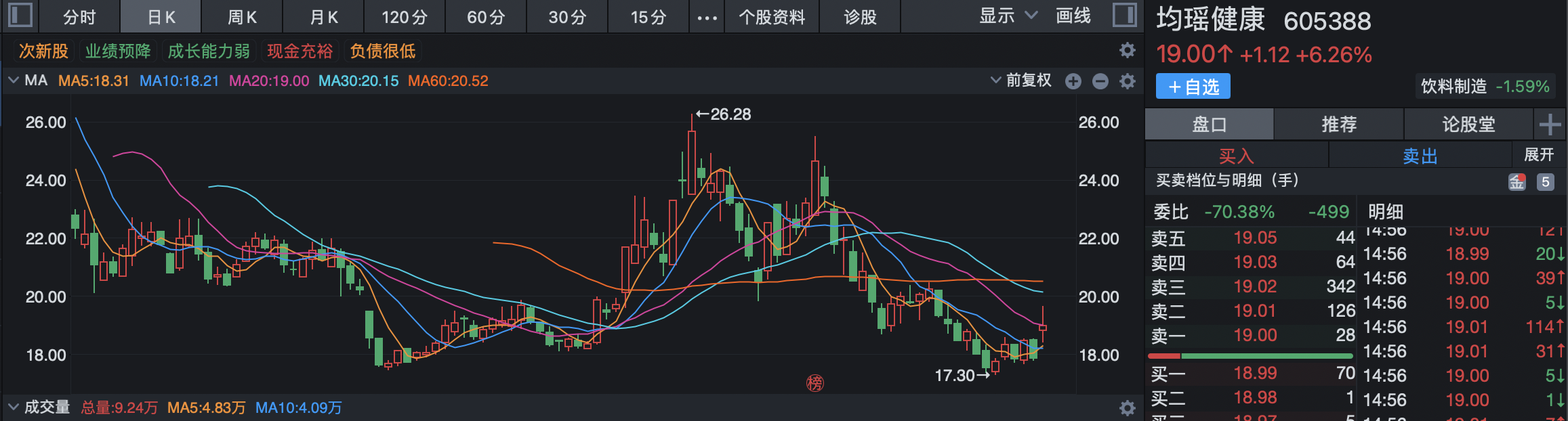Add the stock with the +自选 button
Screen dimensions: 1568x421
[1193, 87]
